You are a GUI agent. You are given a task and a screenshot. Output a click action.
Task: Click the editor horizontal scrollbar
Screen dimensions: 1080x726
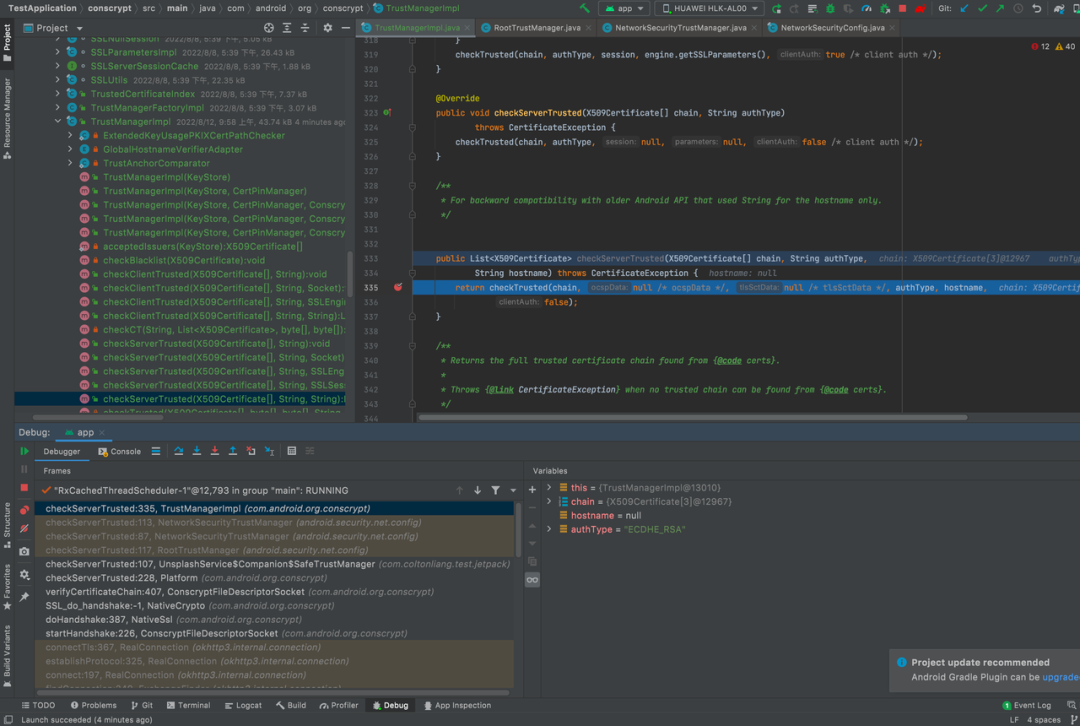[692, 417]
